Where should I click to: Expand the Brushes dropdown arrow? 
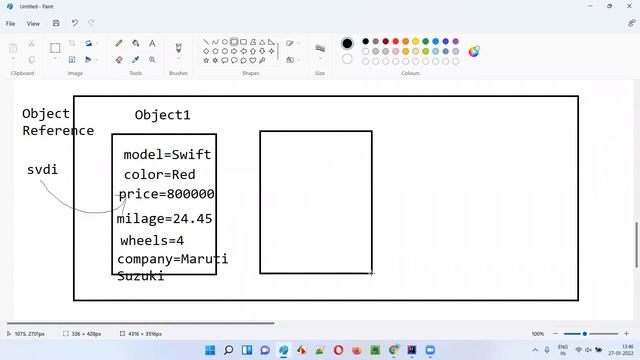point(178,59)
